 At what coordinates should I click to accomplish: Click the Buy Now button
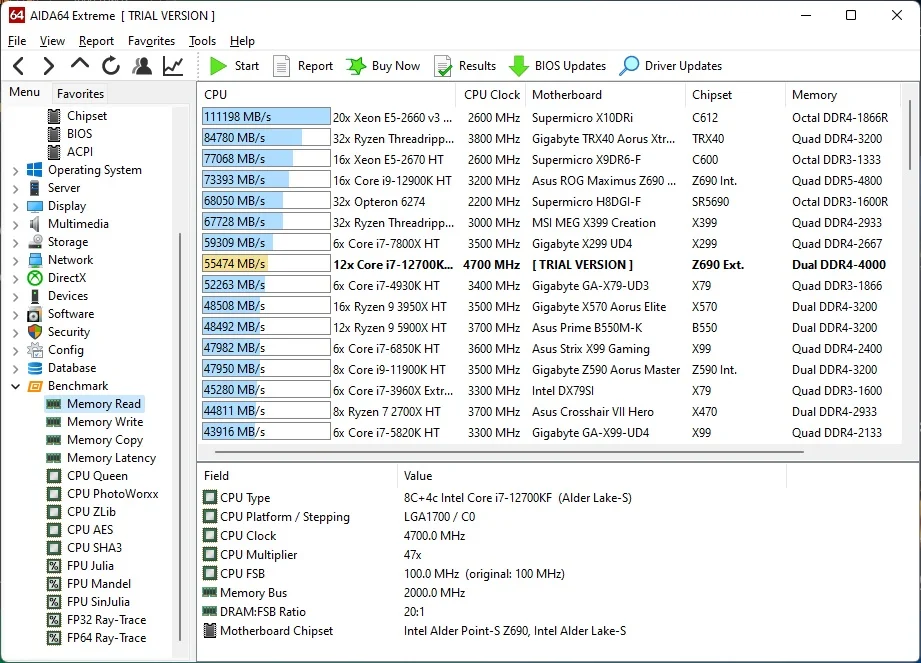(383, 66)
